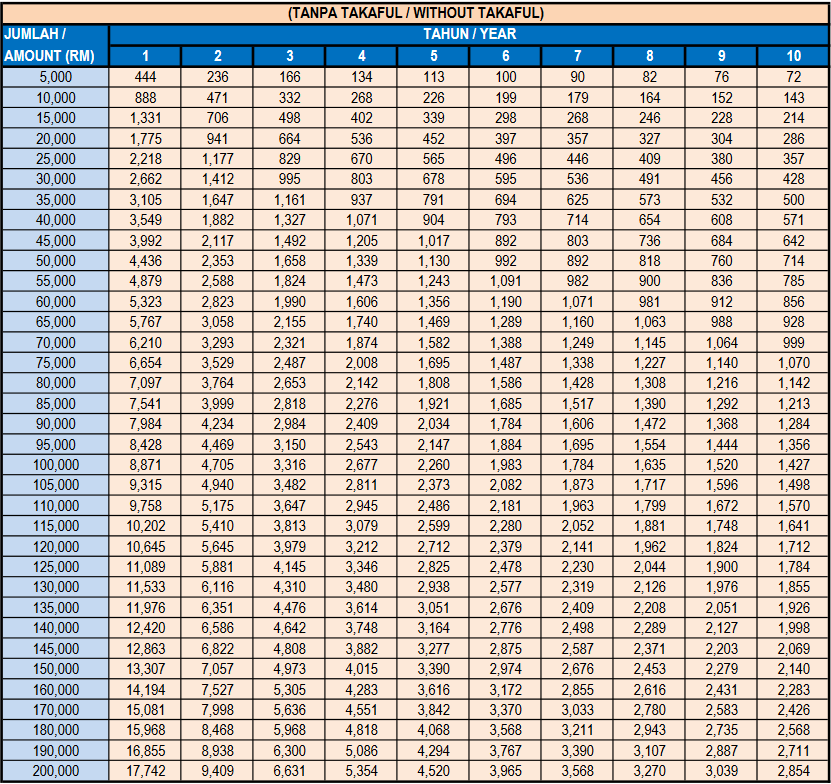
Task: Click the 1,900 cell for 125,000 year 9
Action: 721,567
